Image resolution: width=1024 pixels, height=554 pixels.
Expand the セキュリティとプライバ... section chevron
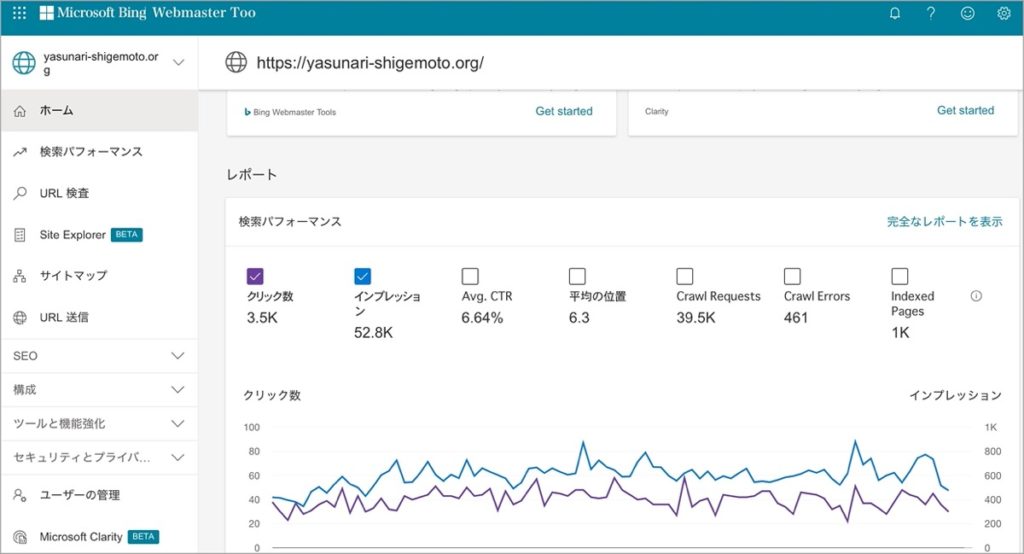[x=178, y=457]
